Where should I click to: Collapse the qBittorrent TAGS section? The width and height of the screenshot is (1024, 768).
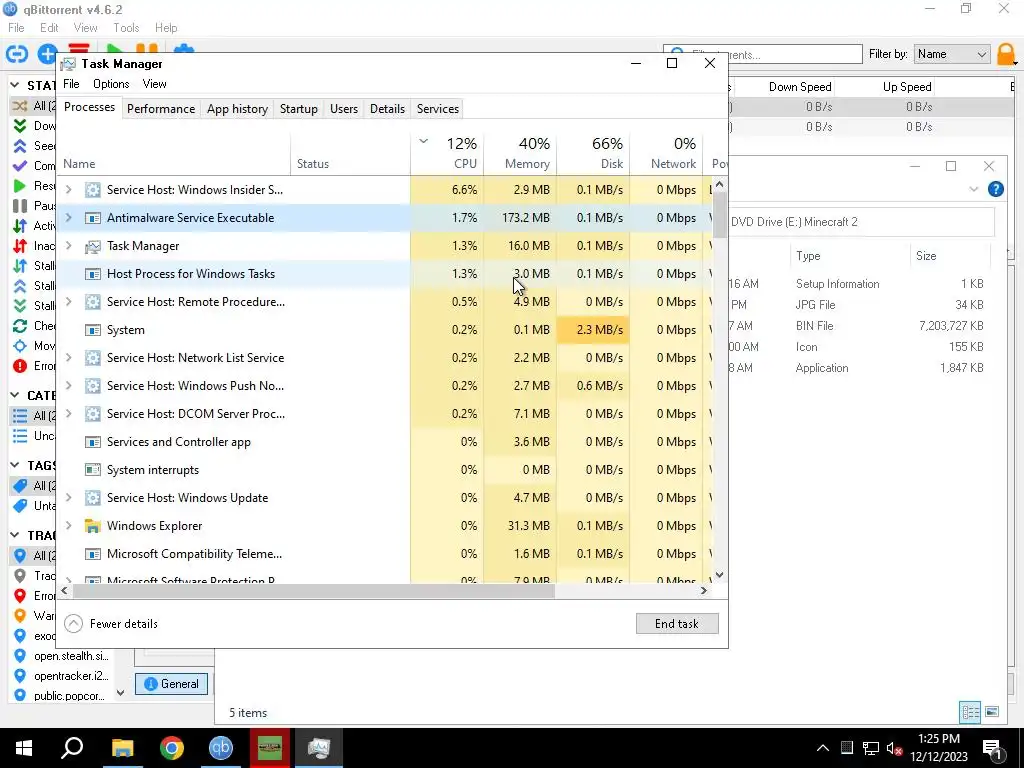(x=14, y=465)
